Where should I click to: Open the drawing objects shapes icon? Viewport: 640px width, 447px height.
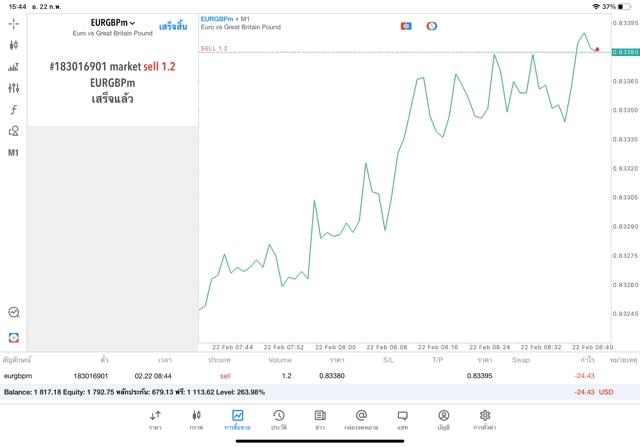pyautogui.click(x=13, y=131)
